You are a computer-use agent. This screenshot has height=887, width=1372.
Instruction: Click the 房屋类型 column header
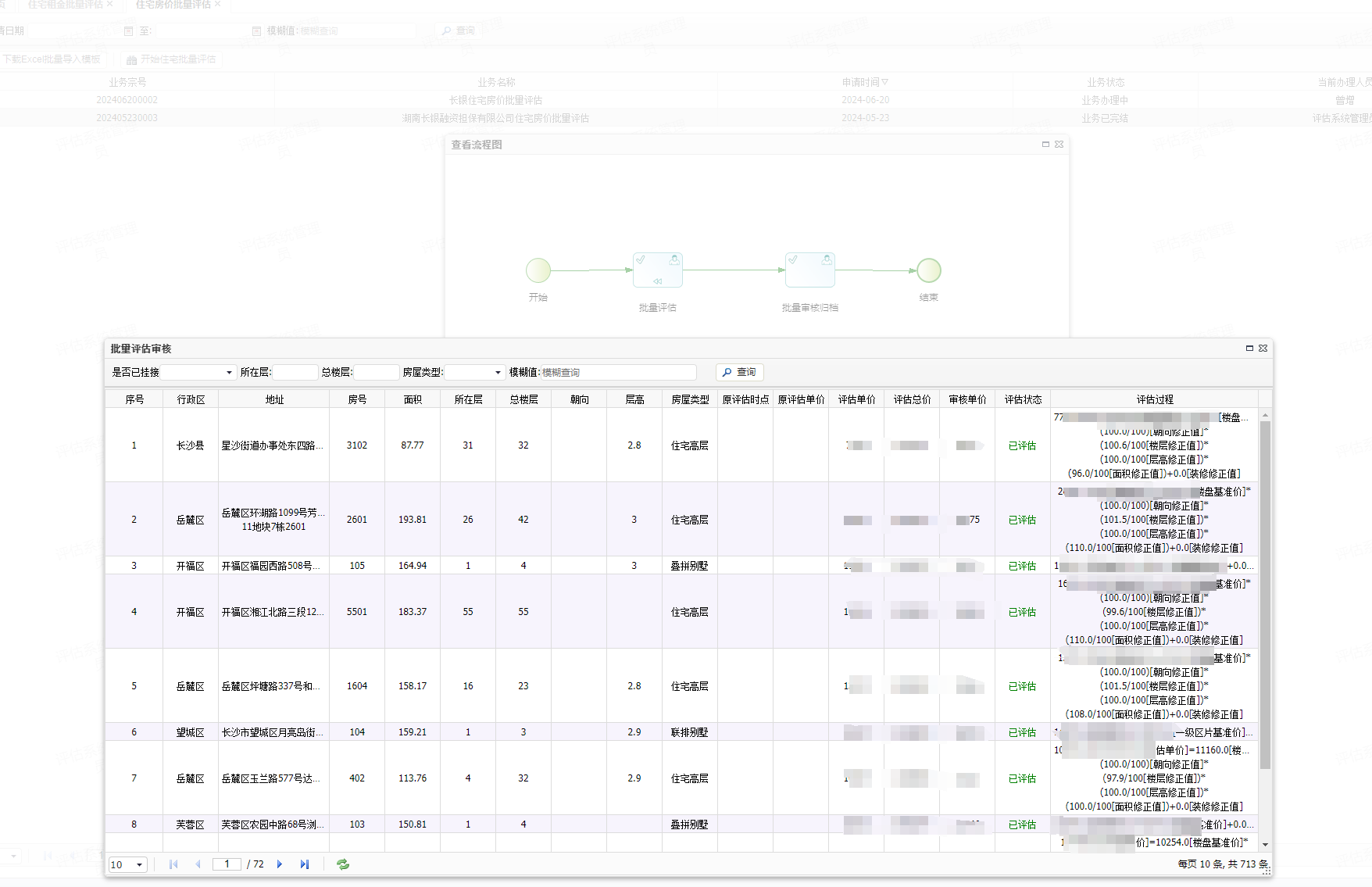click(x=690, y=399)
